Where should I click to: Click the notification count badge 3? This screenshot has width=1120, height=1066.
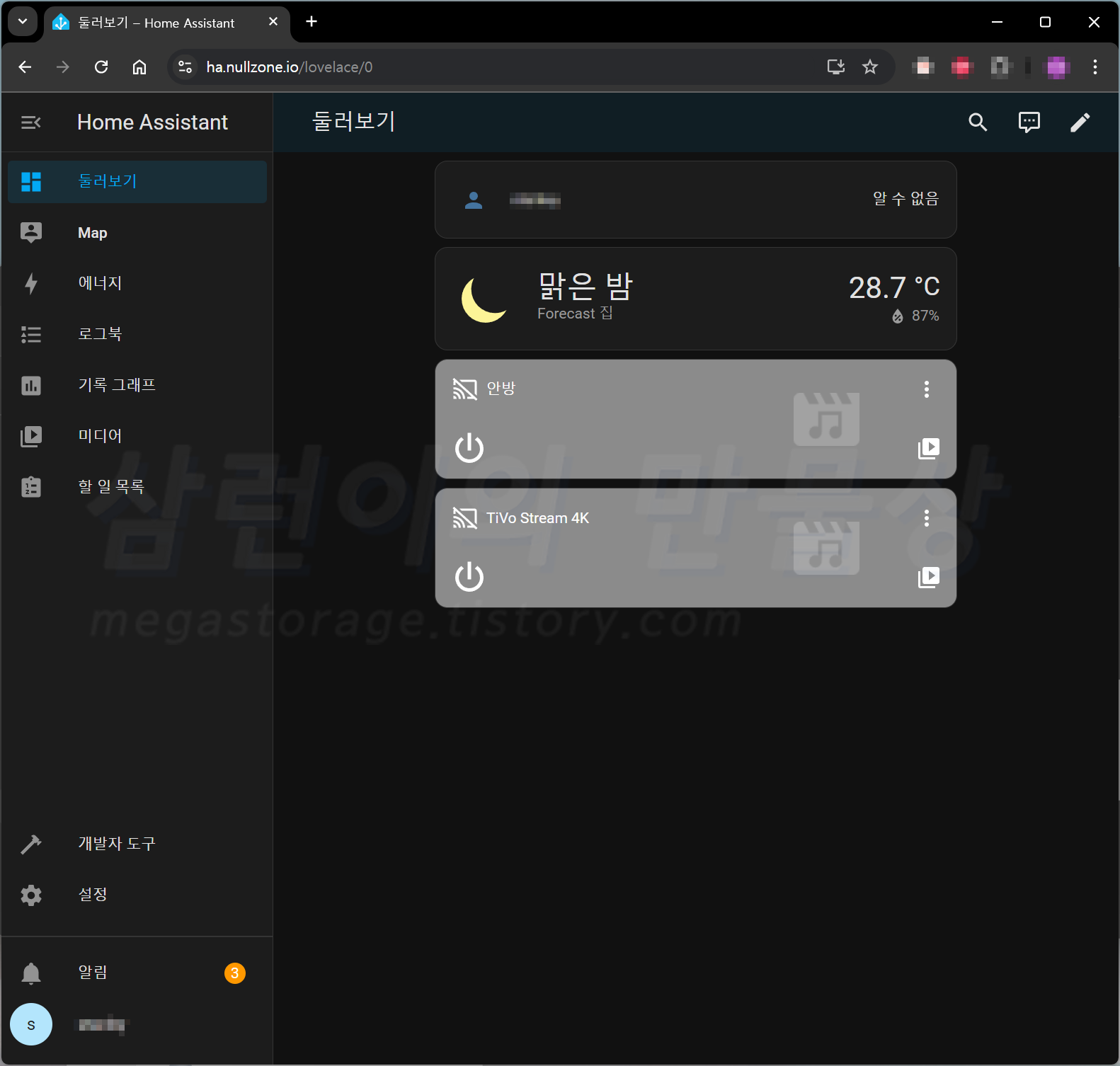click(235, 973)
